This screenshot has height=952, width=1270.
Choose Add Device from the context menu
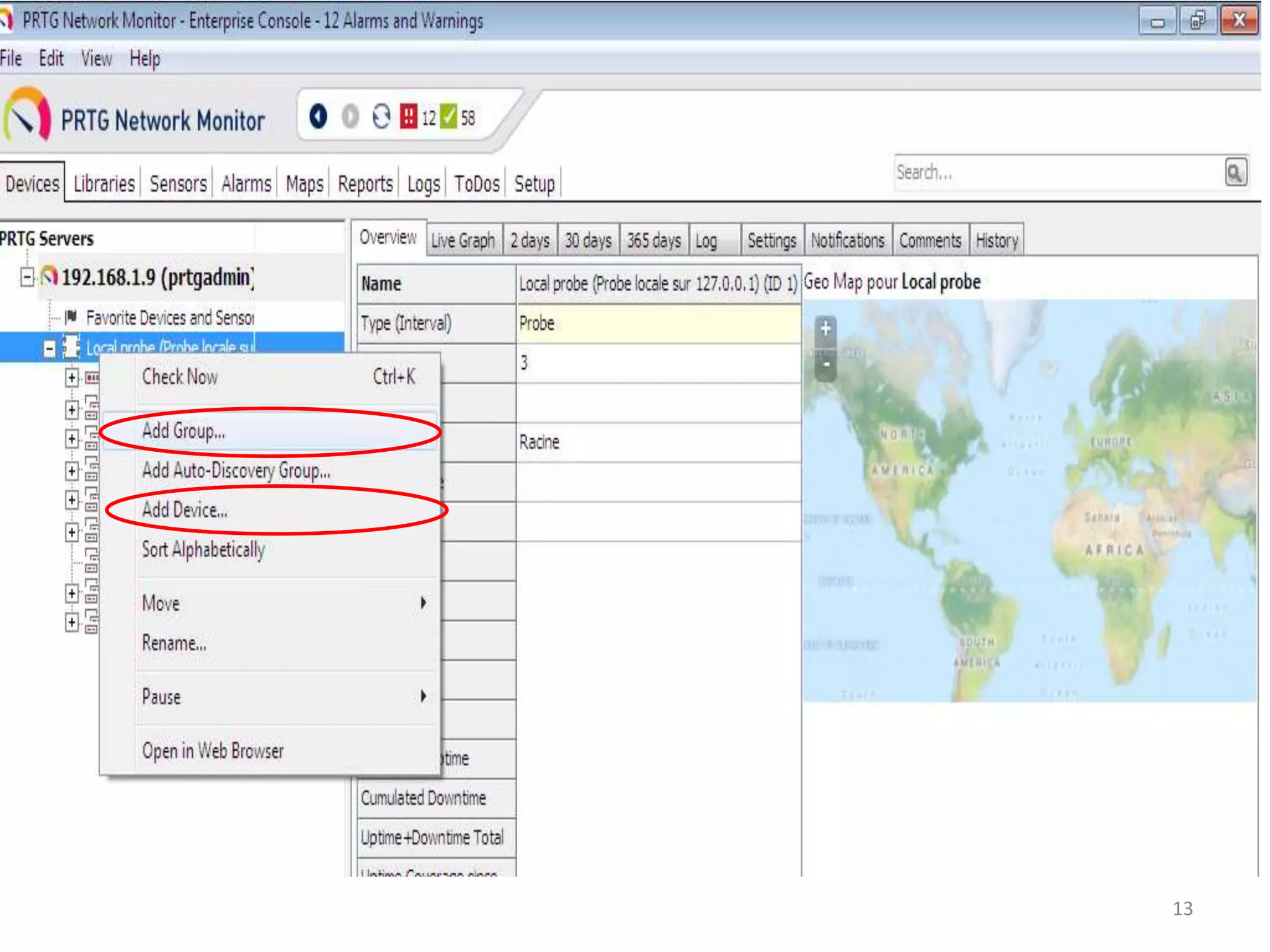(x=185, y=509)
